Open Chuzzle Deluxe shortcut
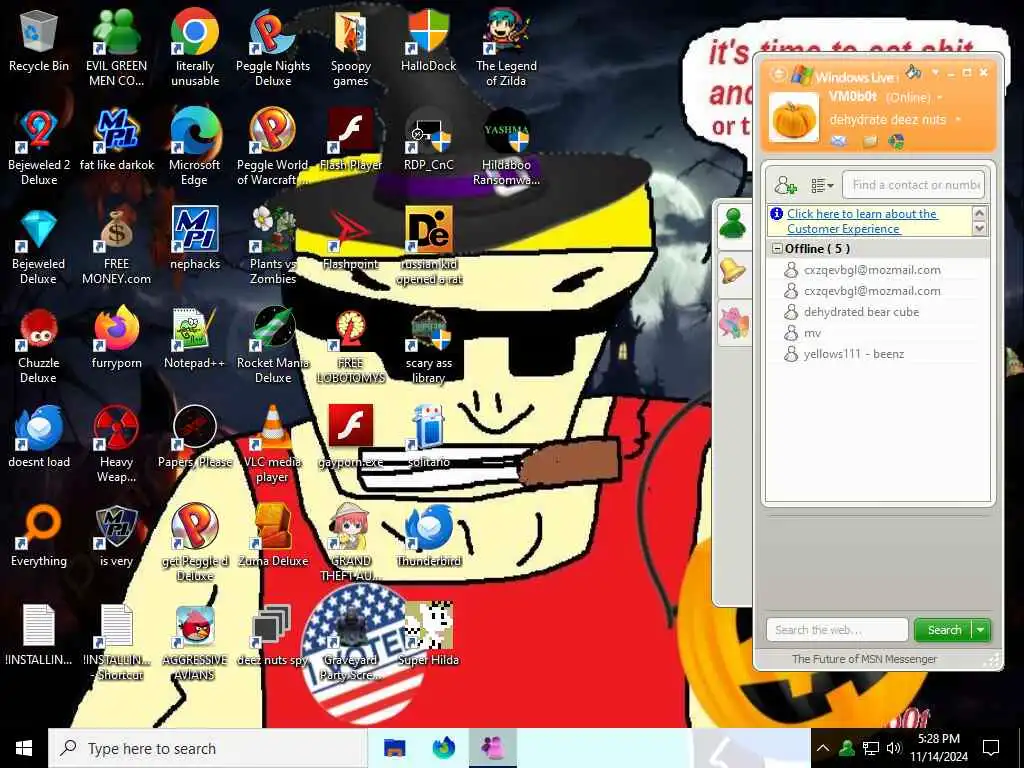 click(39, 345)
